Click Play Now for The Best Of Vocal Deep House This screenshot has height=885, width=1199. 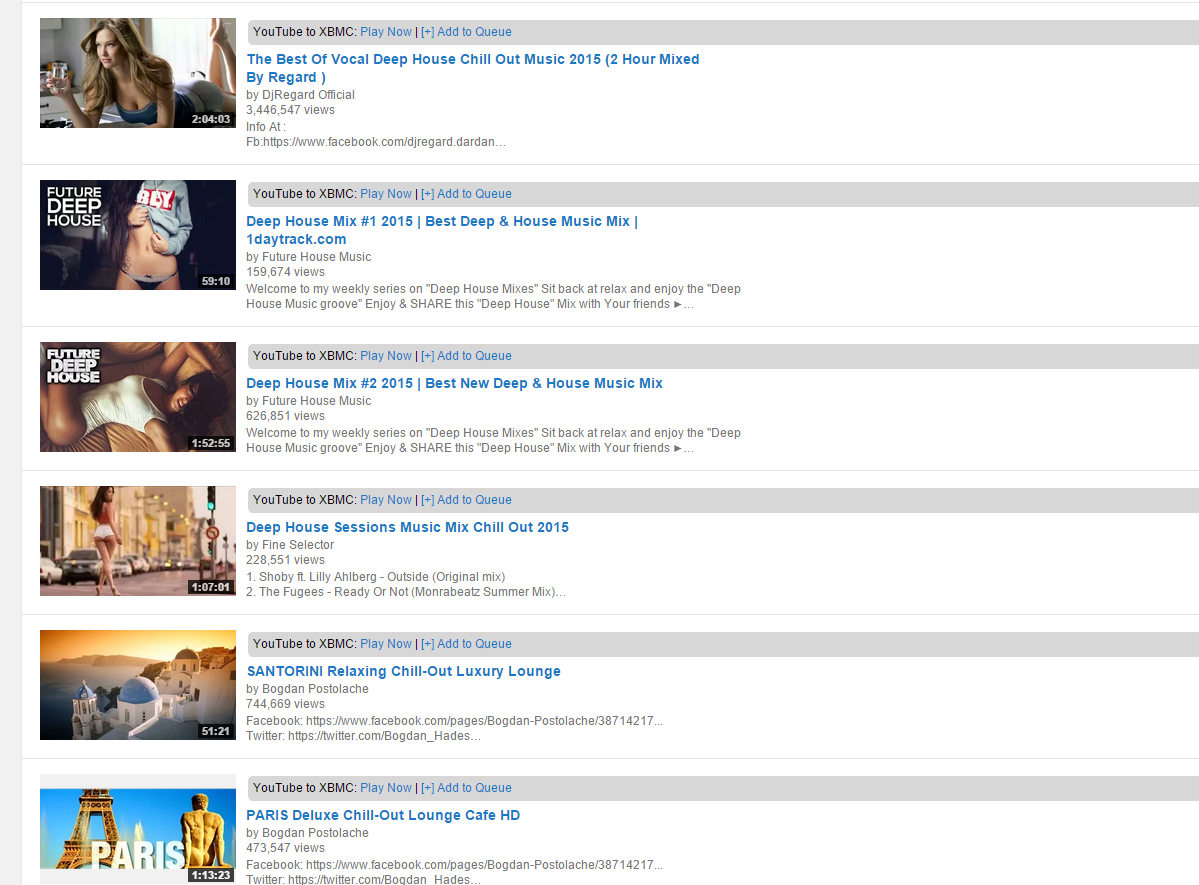[x=385, y=32]
